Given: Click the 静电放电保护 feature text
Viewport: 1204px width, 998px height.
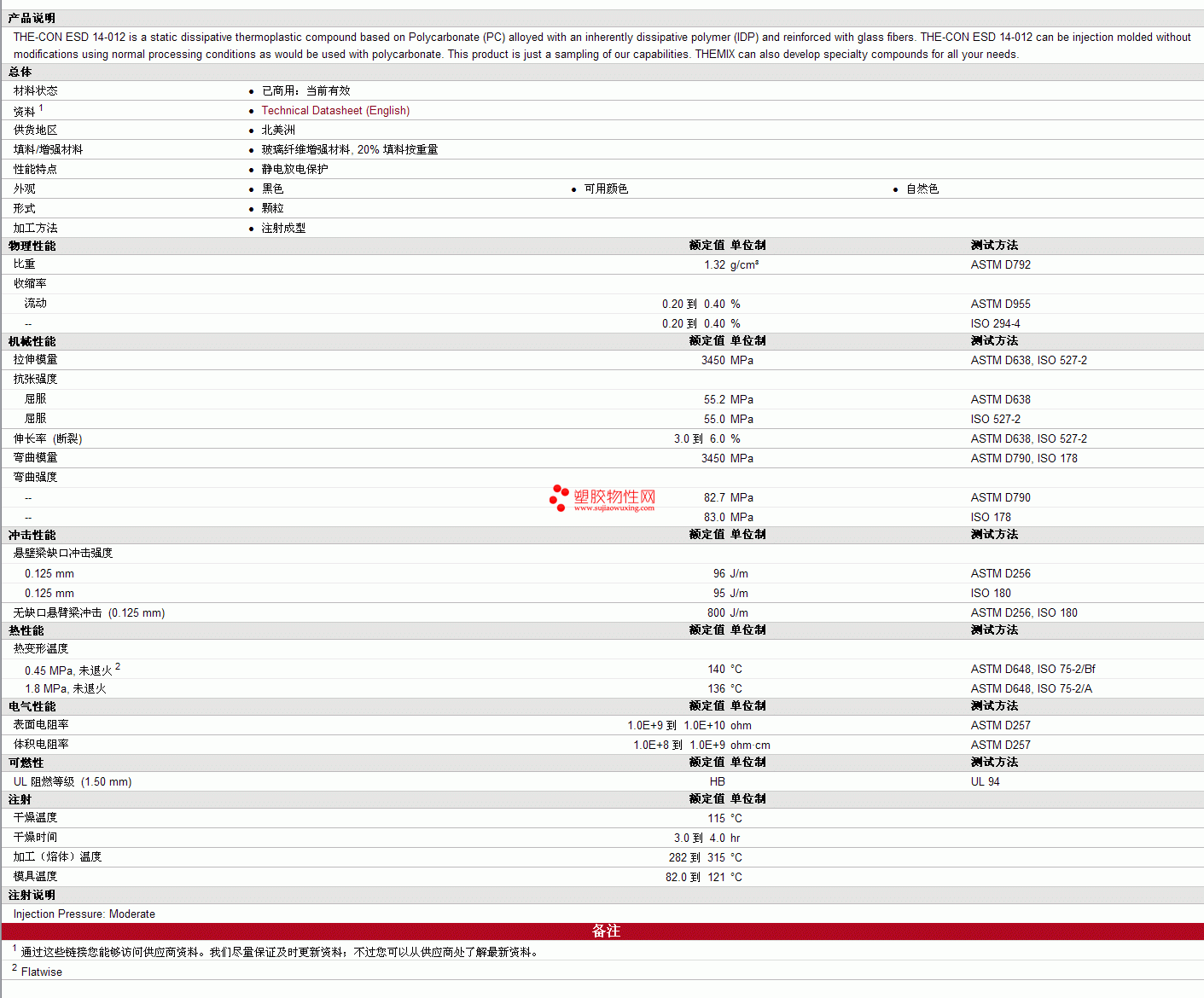Looking at the screenshot, I should click(295, 169).
